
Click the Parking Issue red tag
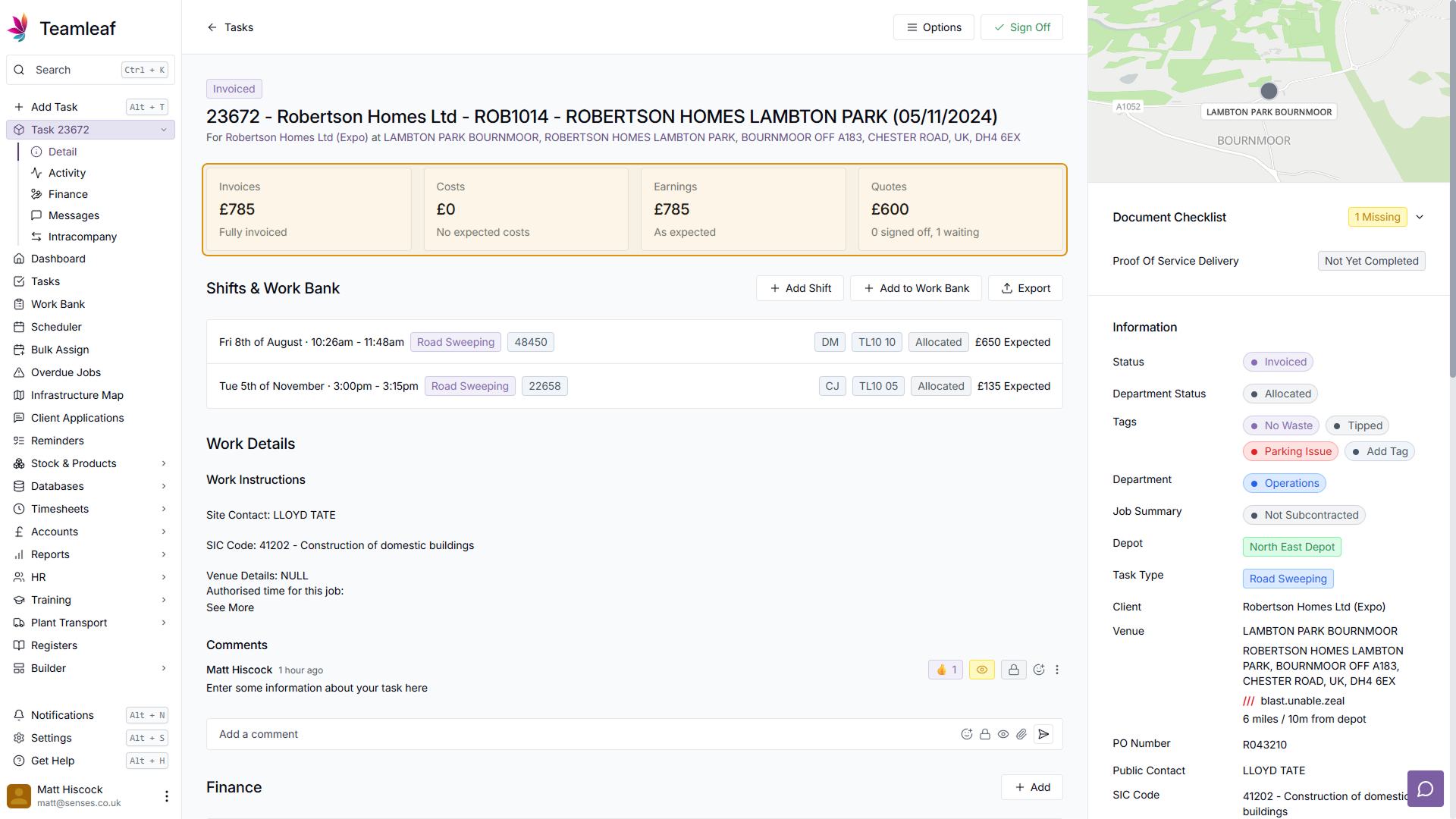click(x=1290, y=451)
